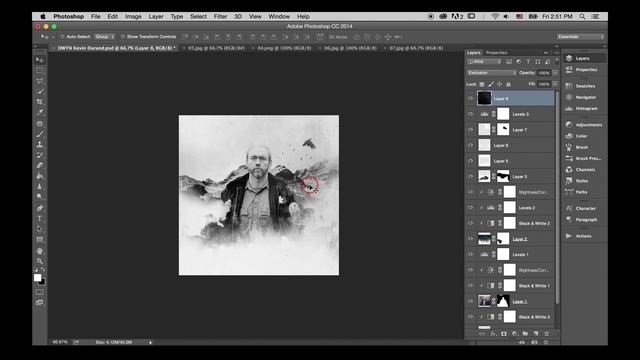Viewport: 640px width, 360px height.
Task: Select the Lasso tool
Action: (40, 81)
